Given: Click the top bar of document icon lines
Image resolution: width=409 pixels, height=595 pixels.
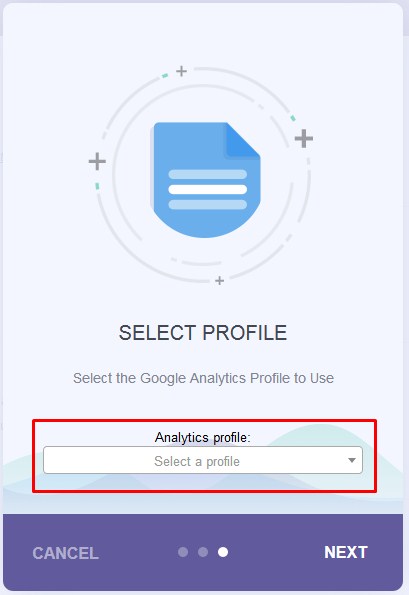Looking at the screenshot, I should 208,174.
